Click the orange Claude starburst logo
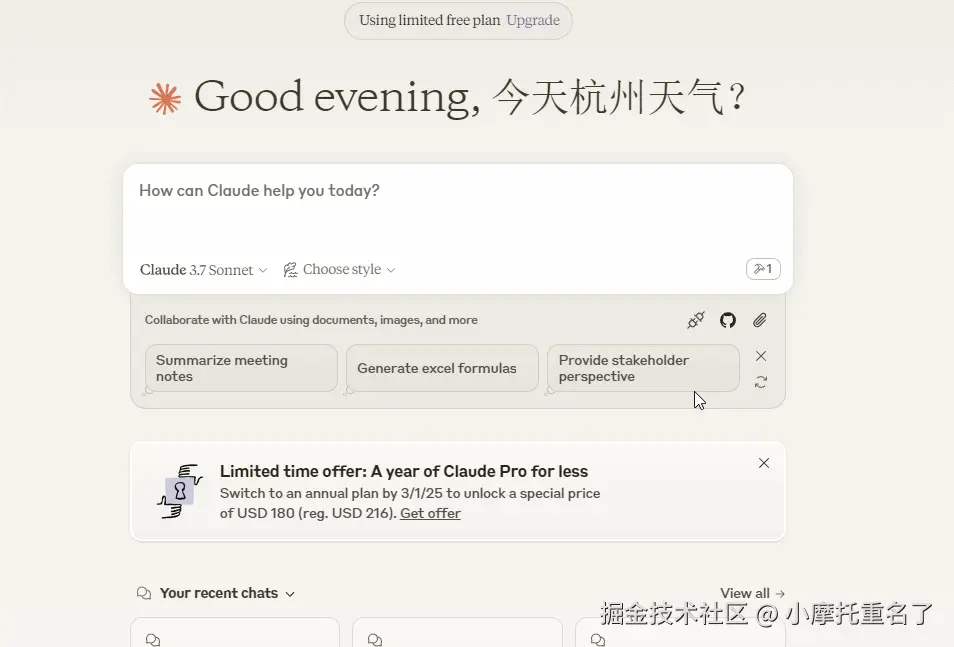 [x=165, y=99]
